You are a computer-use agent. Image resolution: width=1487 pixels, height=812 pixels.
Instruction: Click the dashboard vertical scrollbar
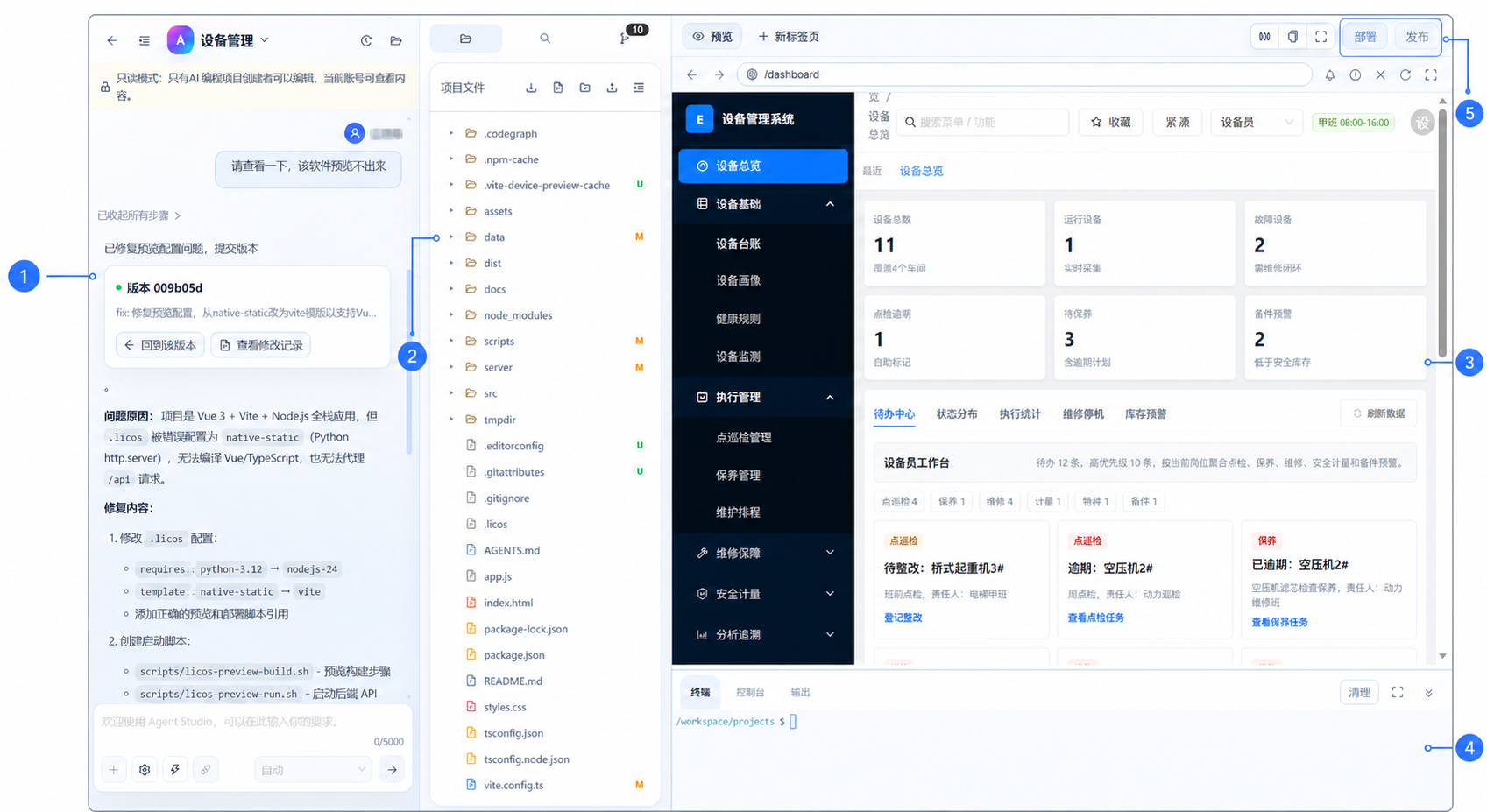tap(1442, 232)
